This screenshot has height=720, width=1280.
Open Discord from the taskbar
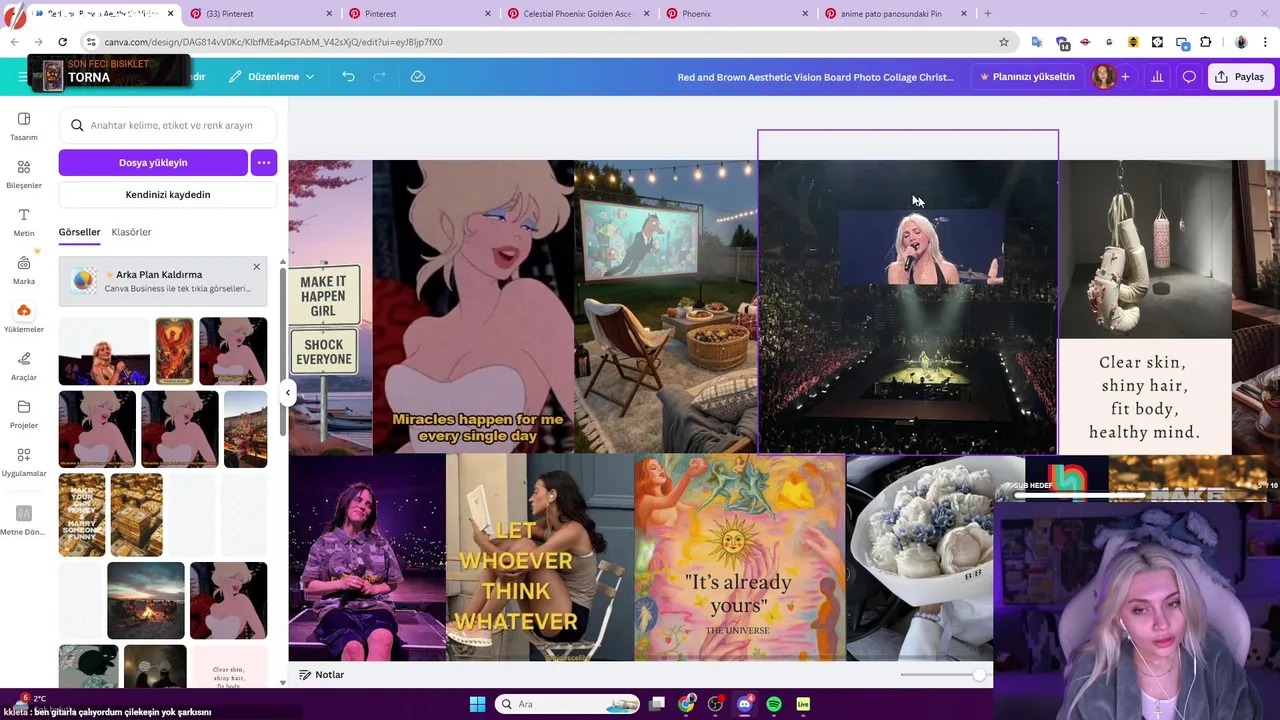tap(744, 704)
